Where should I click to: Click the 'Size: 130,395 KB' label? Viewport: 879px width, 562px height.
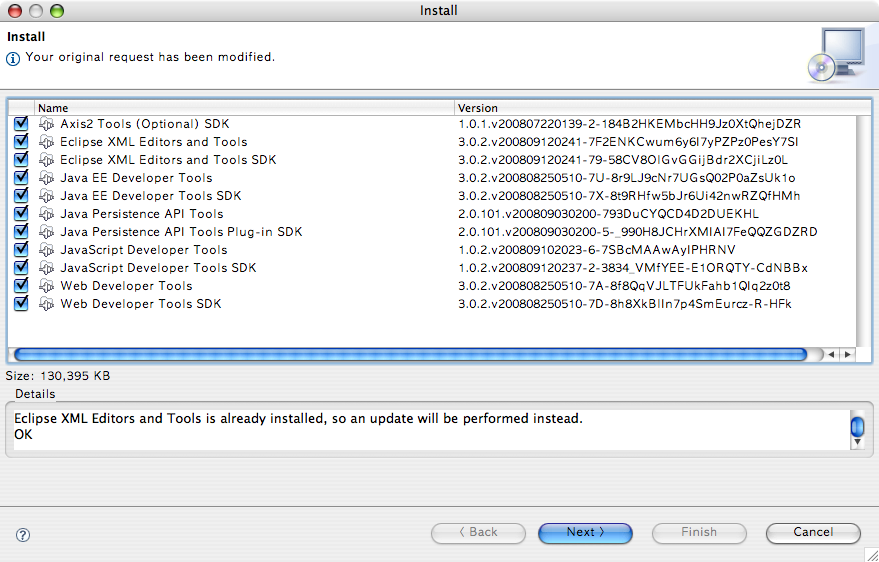point(58,376)
